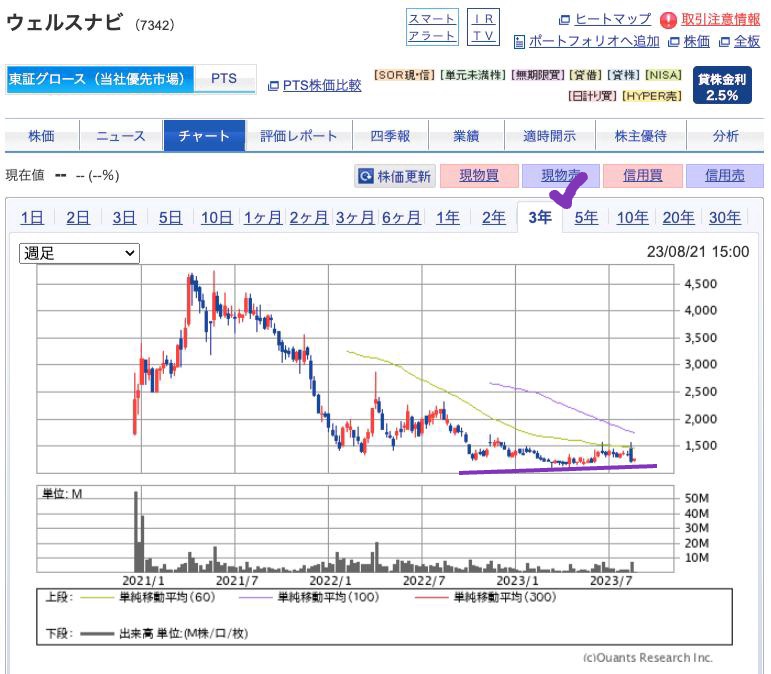Select the 1日 chart period
771x674 pixels.
pos(32,217)
